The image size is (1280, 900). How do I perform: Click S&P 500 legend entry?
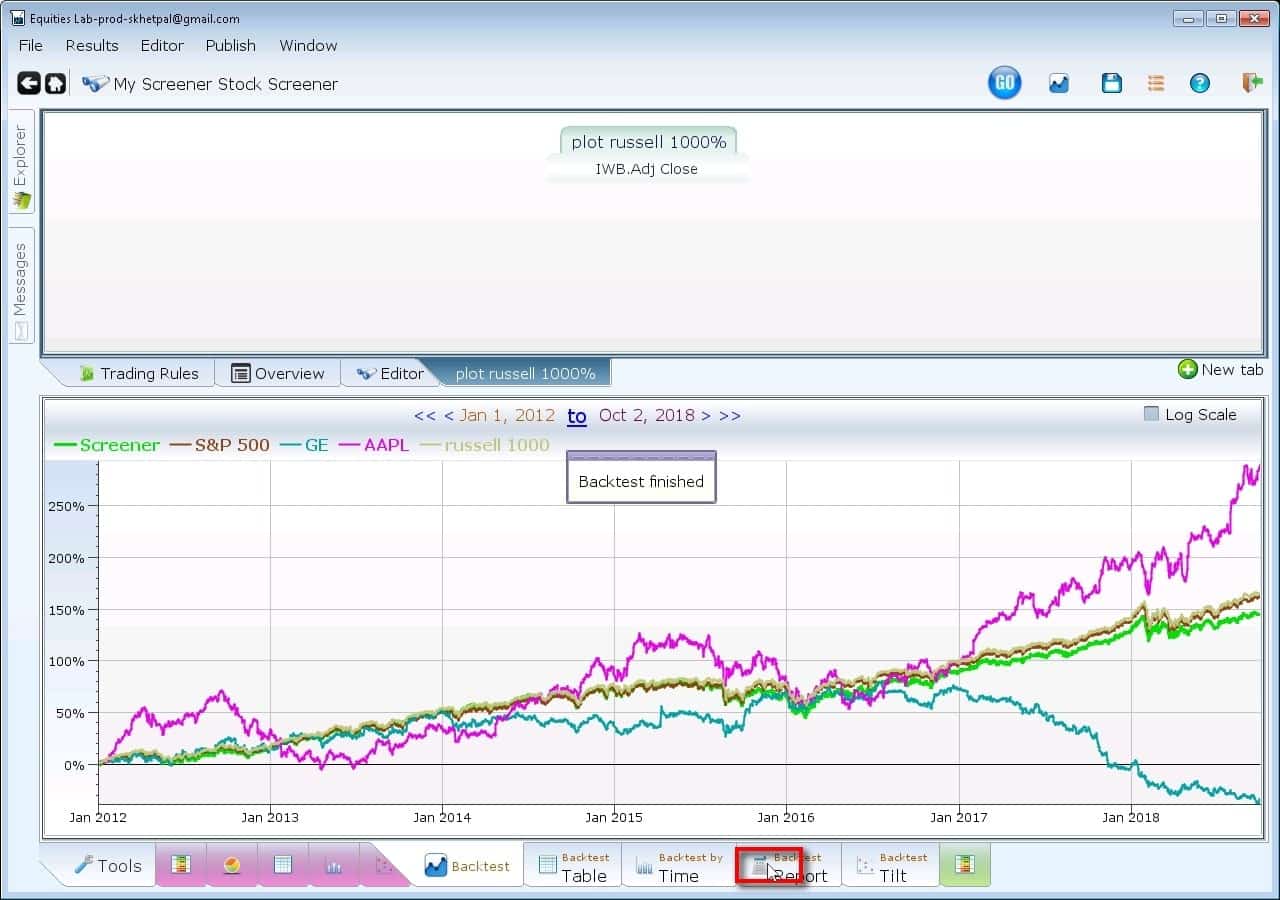point(219,445)
